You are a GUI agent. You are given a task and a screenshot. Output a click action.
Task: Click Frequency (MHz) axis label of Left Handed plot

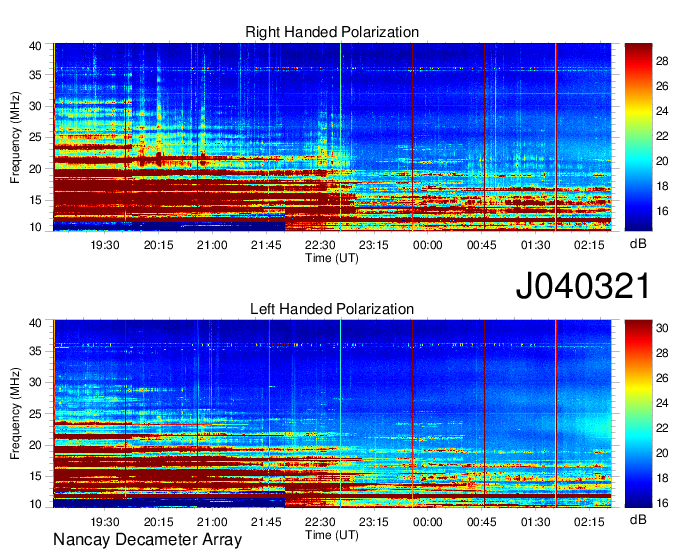[x=15, y=414]
